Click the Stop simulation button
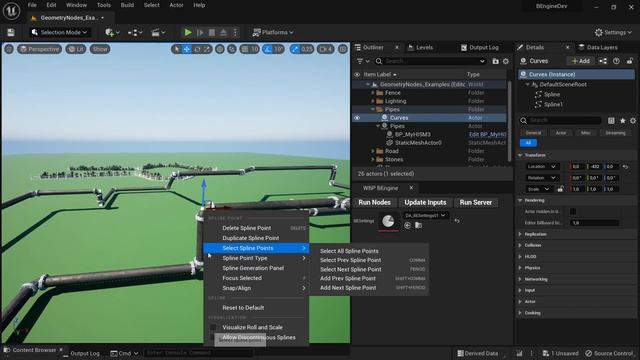The height and width of the screenshot is (360, 640). click(212, 32)
